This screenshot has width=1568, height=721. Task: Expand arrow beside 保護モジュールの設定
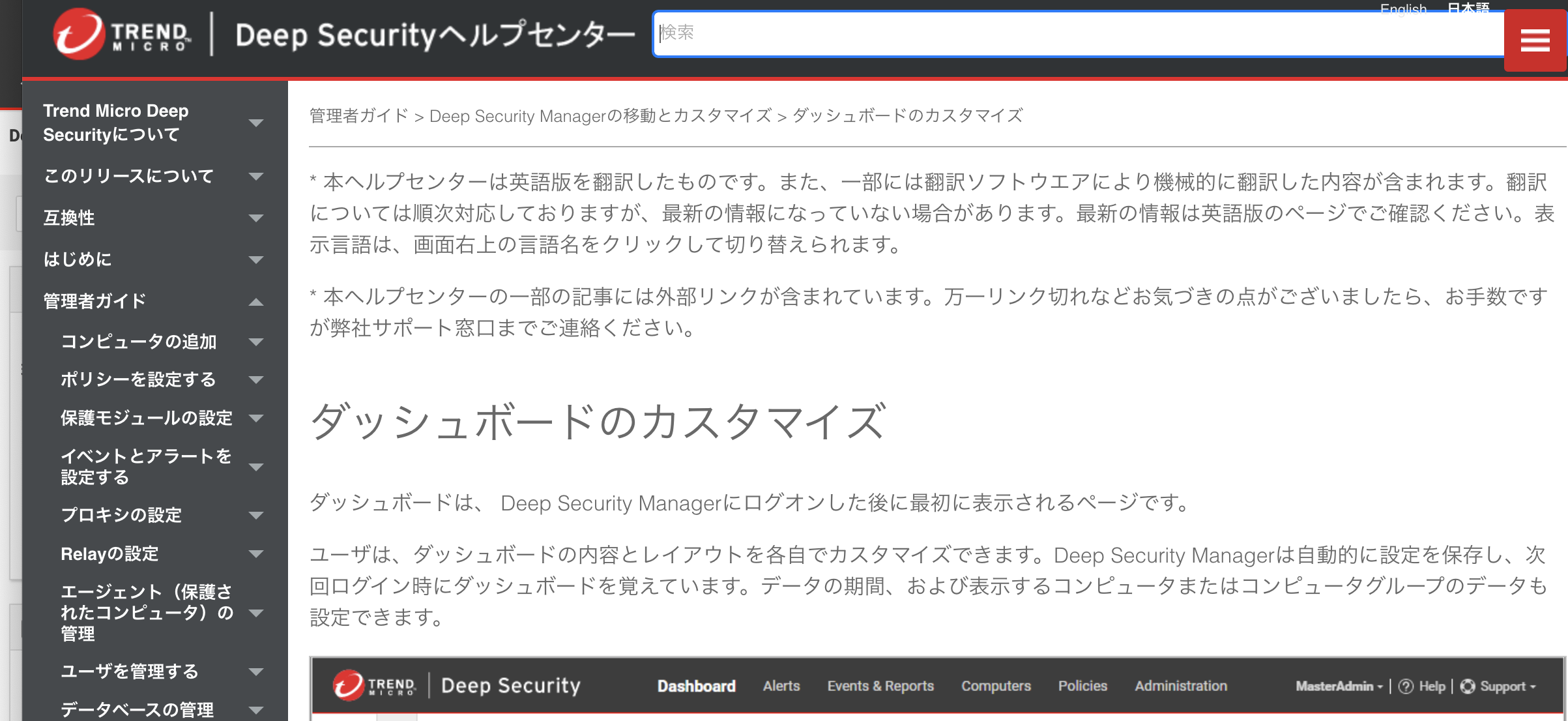(x=256, y=418)
